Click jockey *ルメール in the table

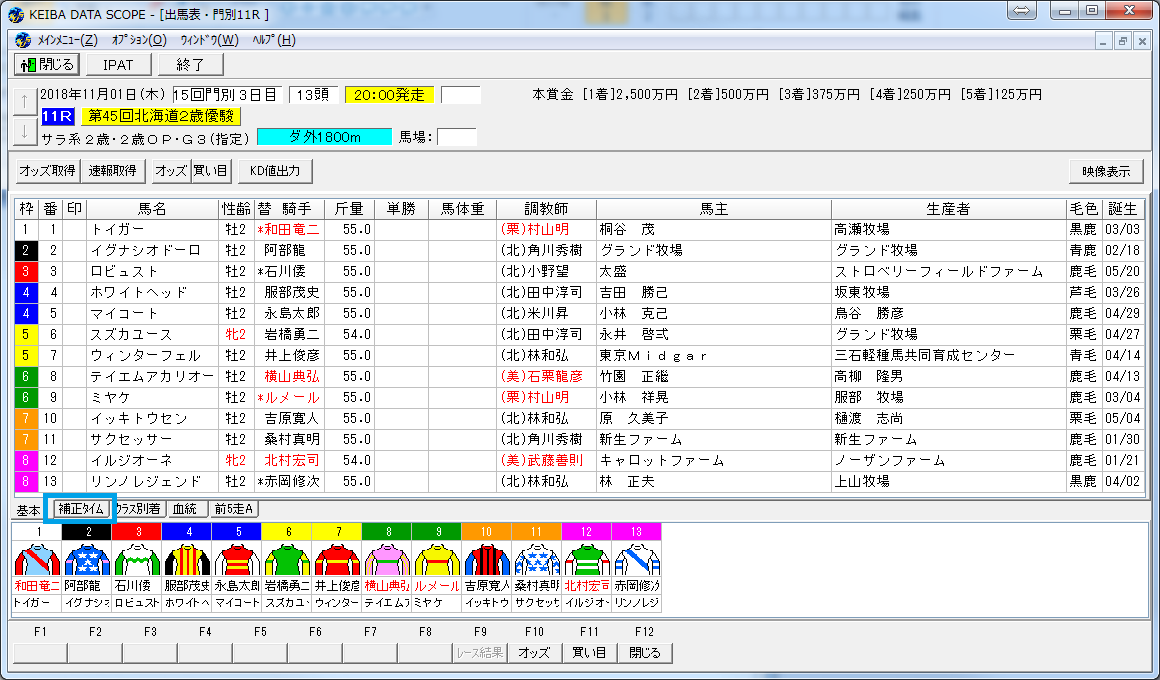[289, 397]
